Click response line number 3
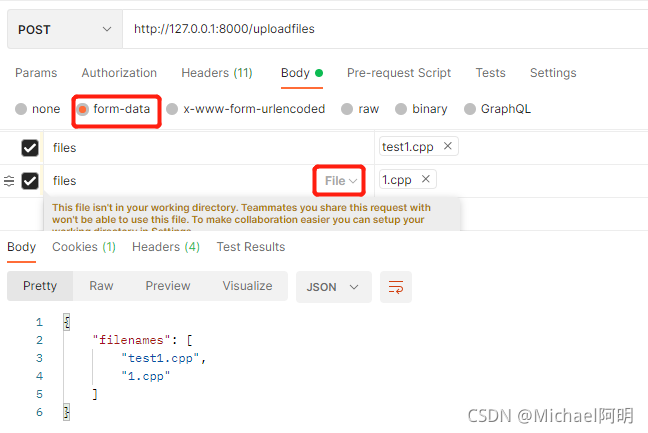Image resolution: width=648 pixels, height=433 pixels. click(39, 358)
